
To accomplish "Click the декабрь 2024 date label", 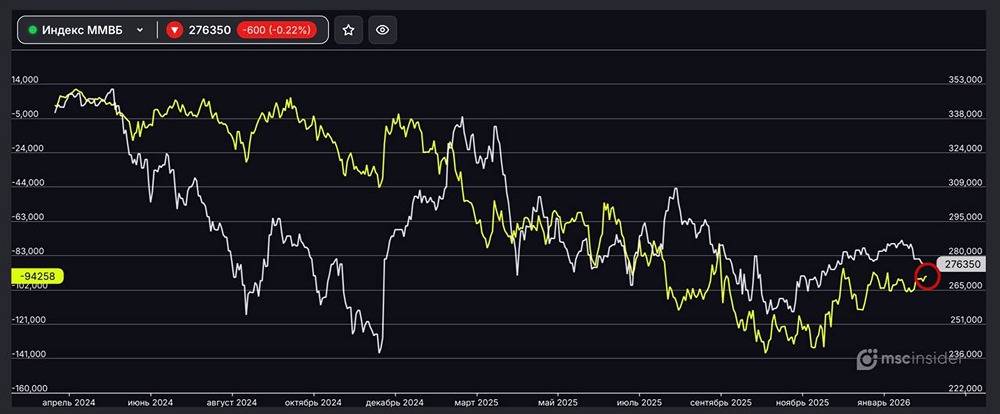I will (395, 403).
